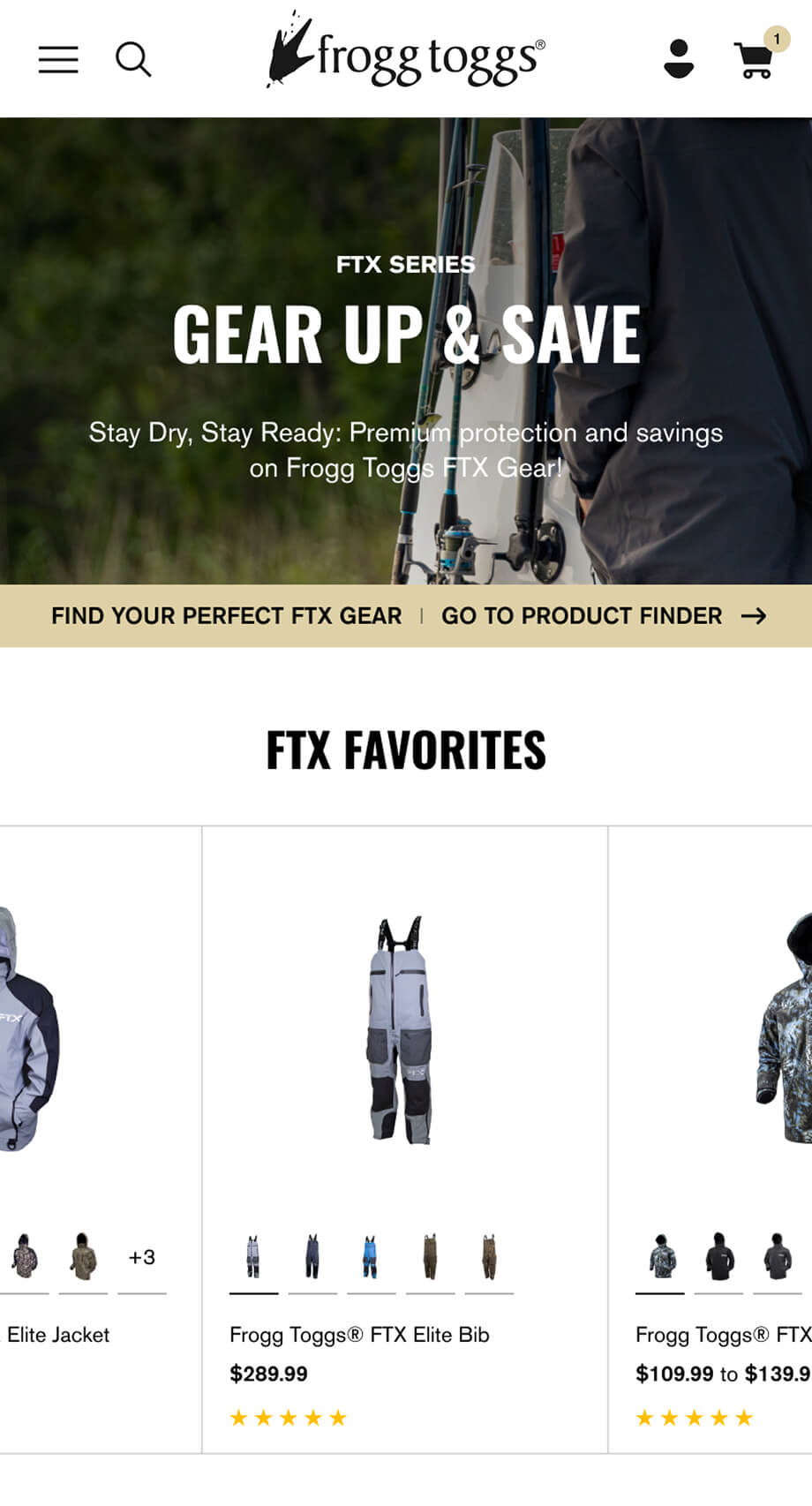Screen dimensions: 812x1506
Task: Select the gray FTX Elite Bib color swatch
Action: [x=253, y=1256]
